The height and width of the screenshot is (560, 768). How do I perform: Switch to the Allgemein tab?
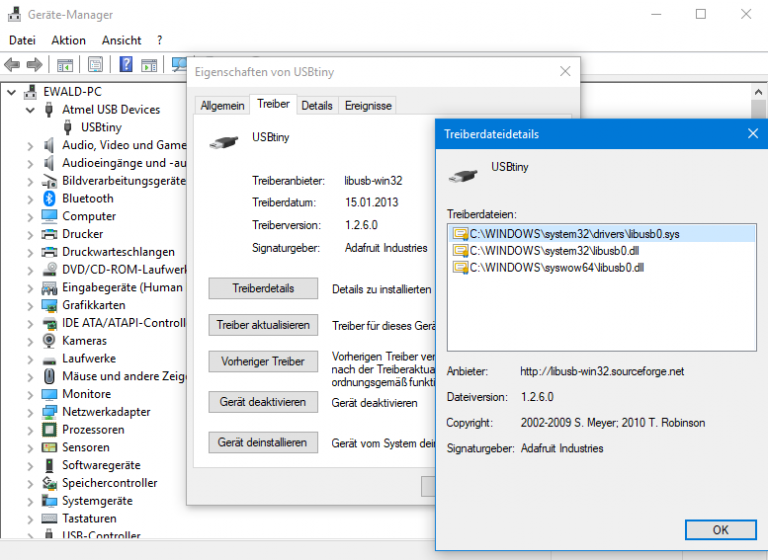pos(222,105)
